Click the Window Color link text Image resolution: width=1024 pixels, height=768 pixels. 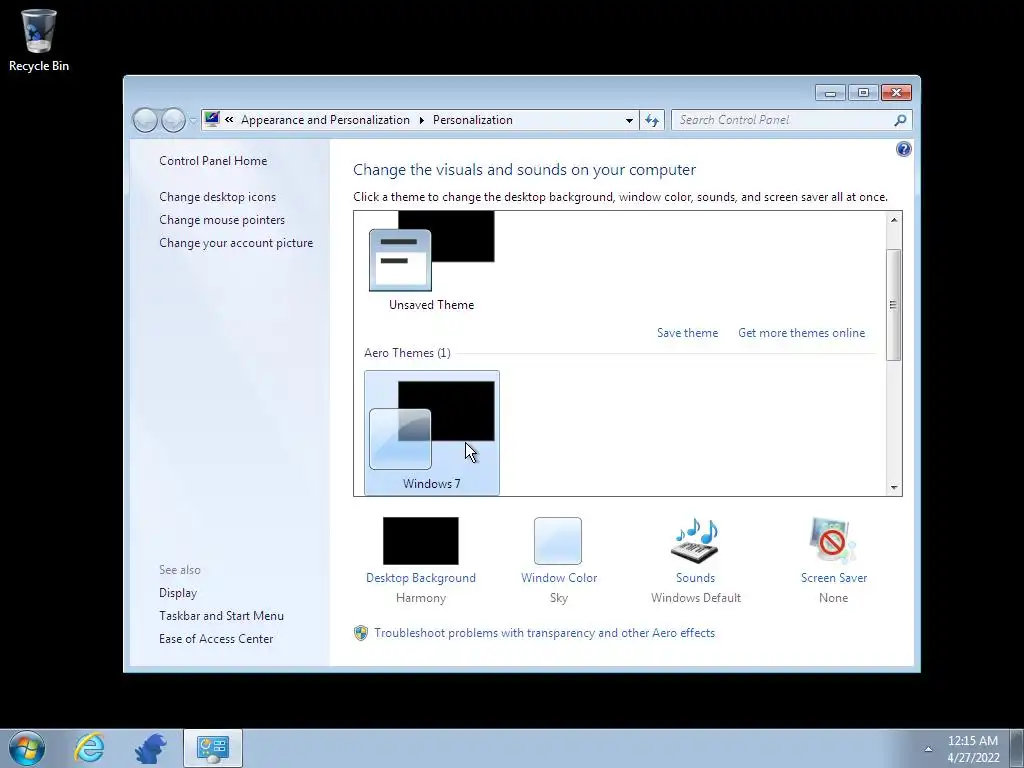tap(559, 578)
